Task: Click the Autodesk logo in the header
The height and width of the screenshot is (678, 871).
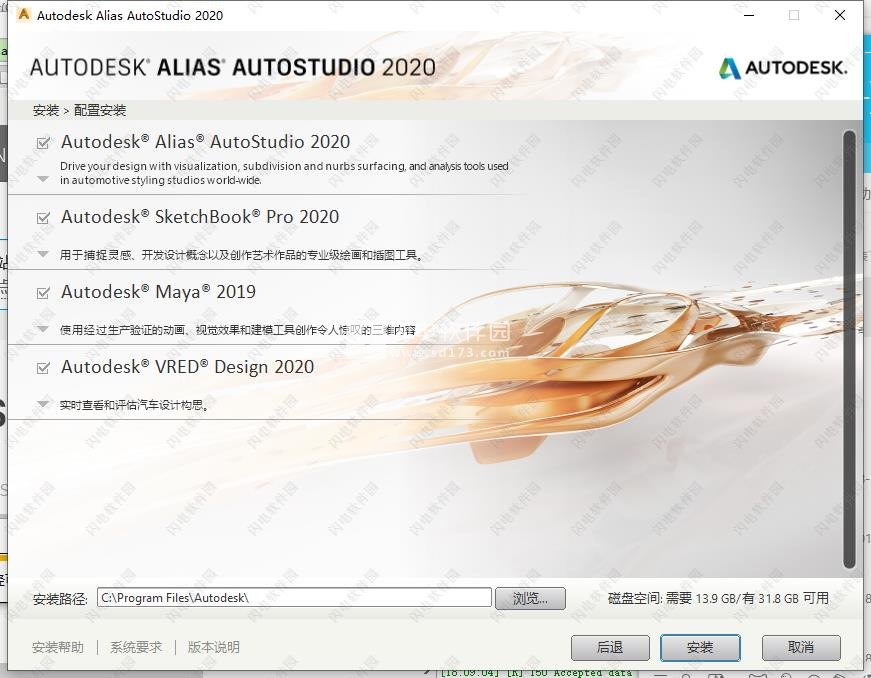Action: click(x=783, y=68)
